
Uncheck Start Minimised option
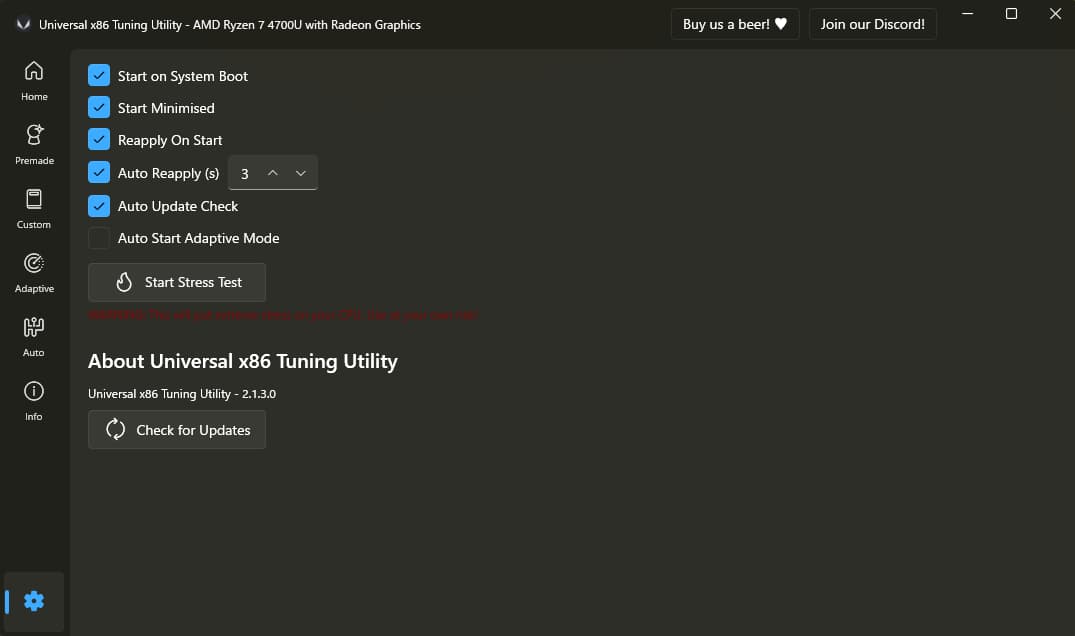tap(99, 108)
